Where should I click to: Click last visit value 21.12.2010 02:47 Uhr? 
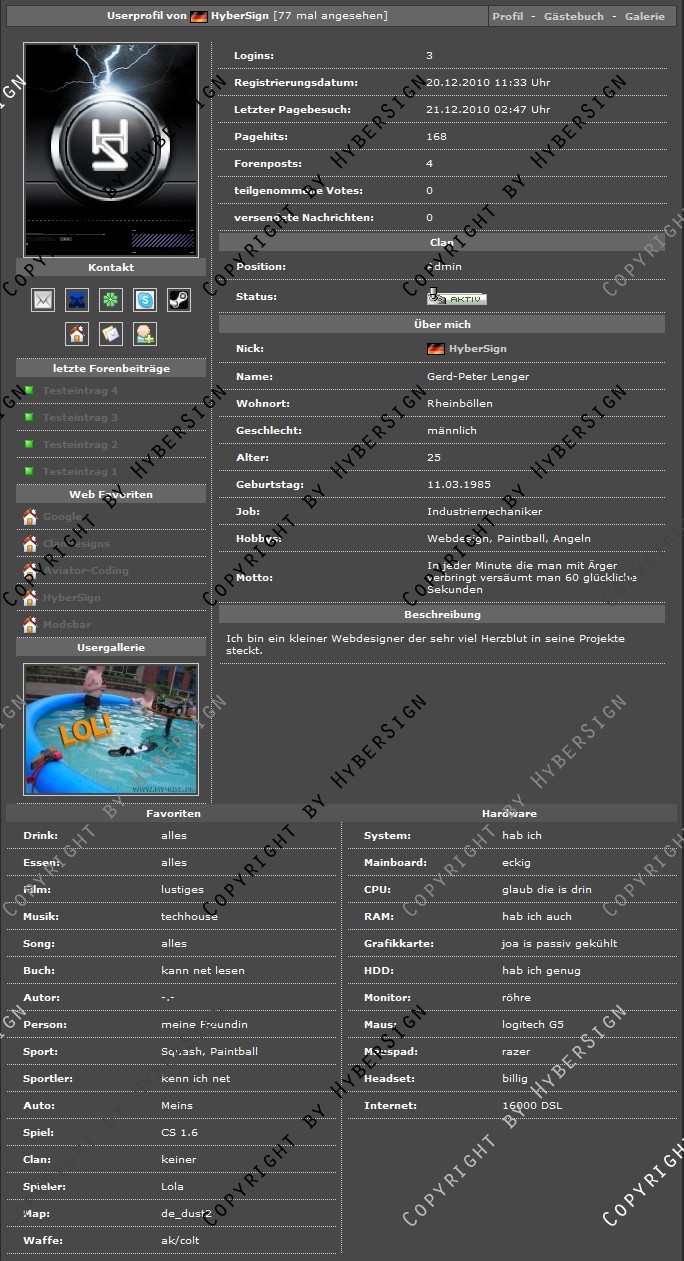pyautogui.click(x=488, y=110)
